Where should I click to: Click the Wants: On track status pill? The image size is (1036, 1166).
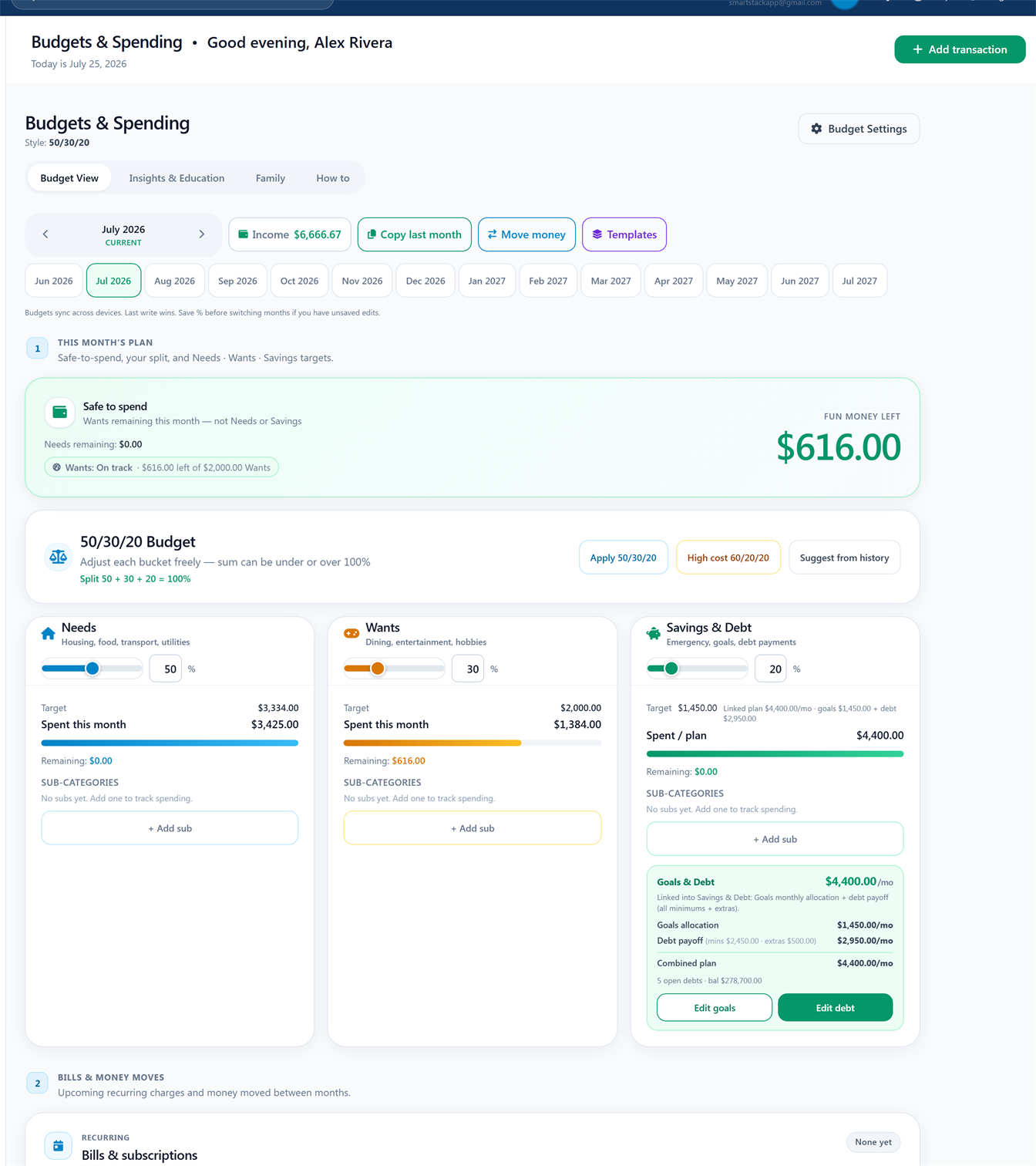pyautogui.click(x=162, y=467)
